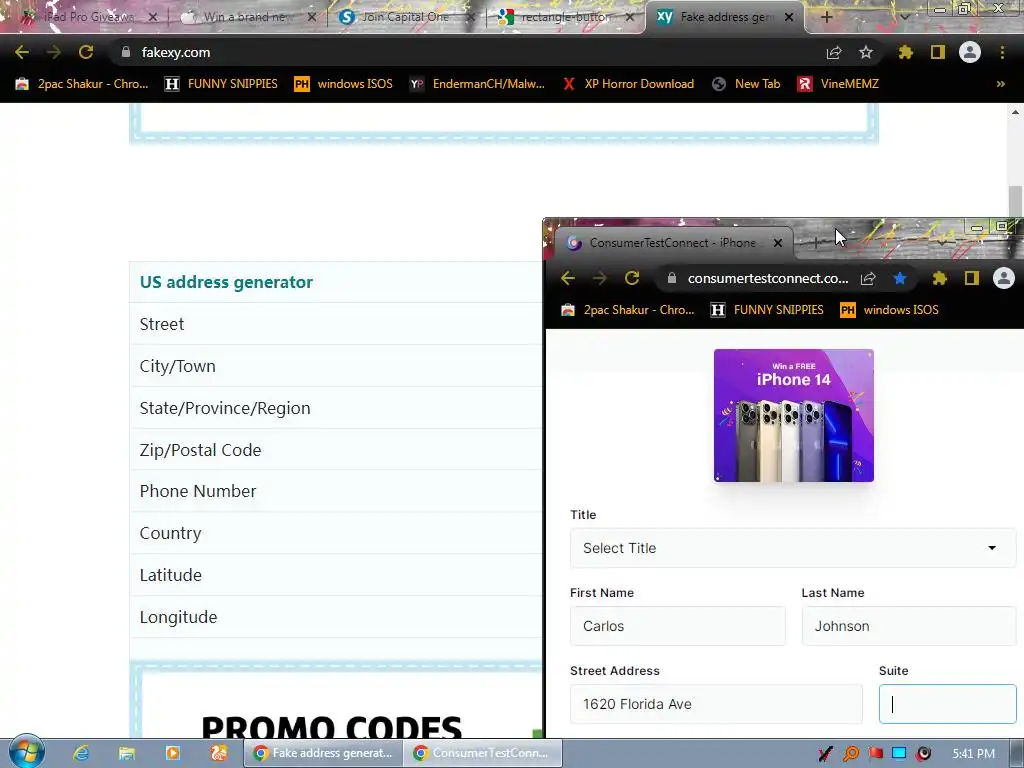Screen dimensions: 1024x768
Task: Open New Tab bookmark
Action: [x=746, y=84]
